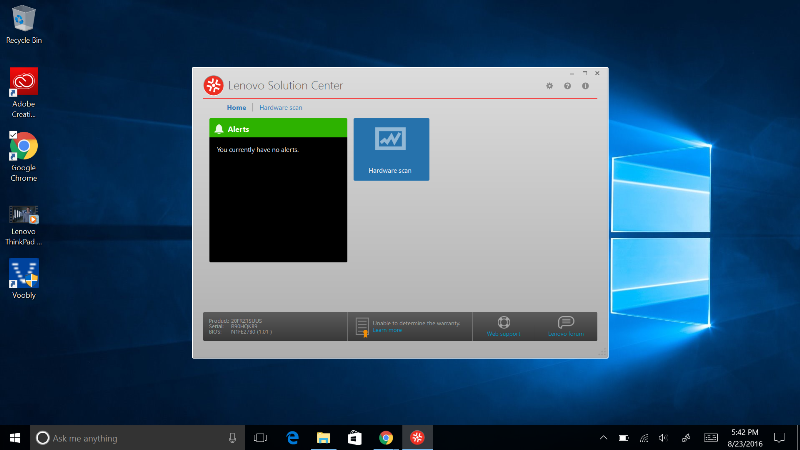Image resolution: width=800 pixels, height=450 pixels.
Task: Click Cortana microphone icon
Action: pos(232,438)
